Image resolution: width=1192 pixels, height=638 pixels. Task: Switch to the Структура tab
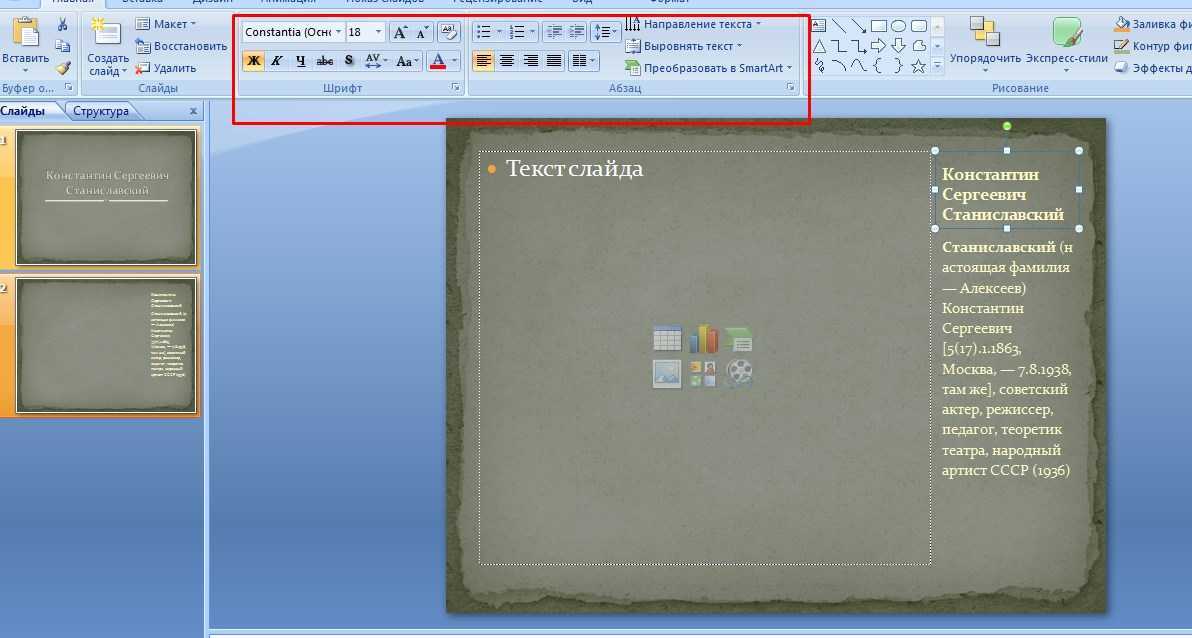pyautogui.click(x=101, y=111)
